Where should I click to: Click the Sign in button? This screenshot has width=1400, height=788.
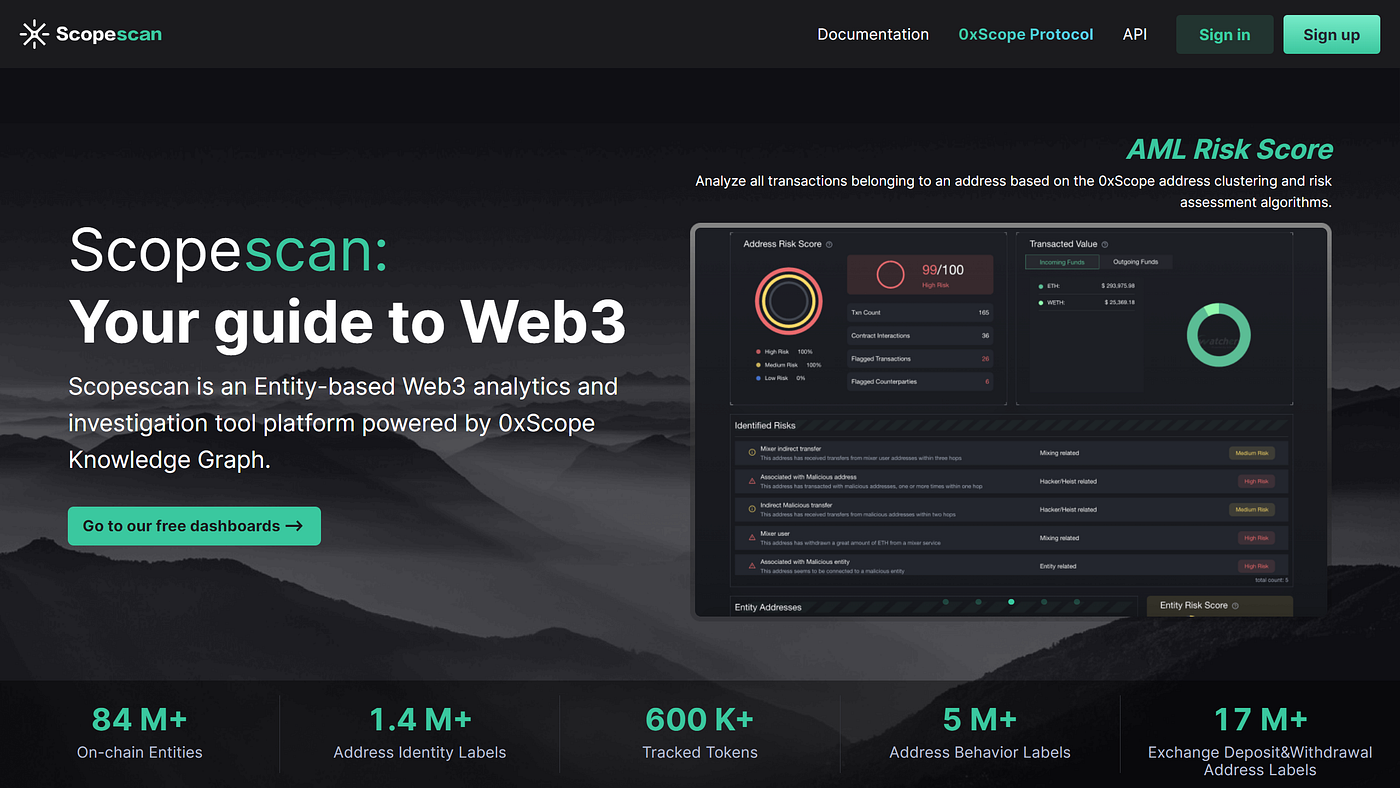1225,34
